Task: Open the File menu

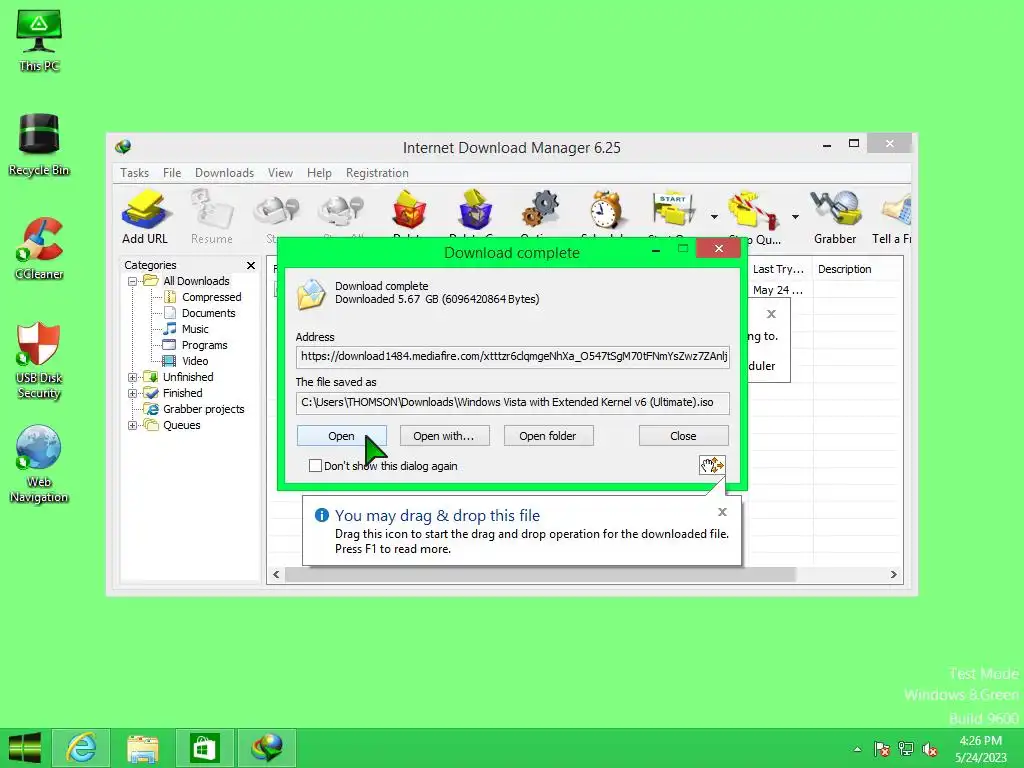Action: tap(172, 173)
